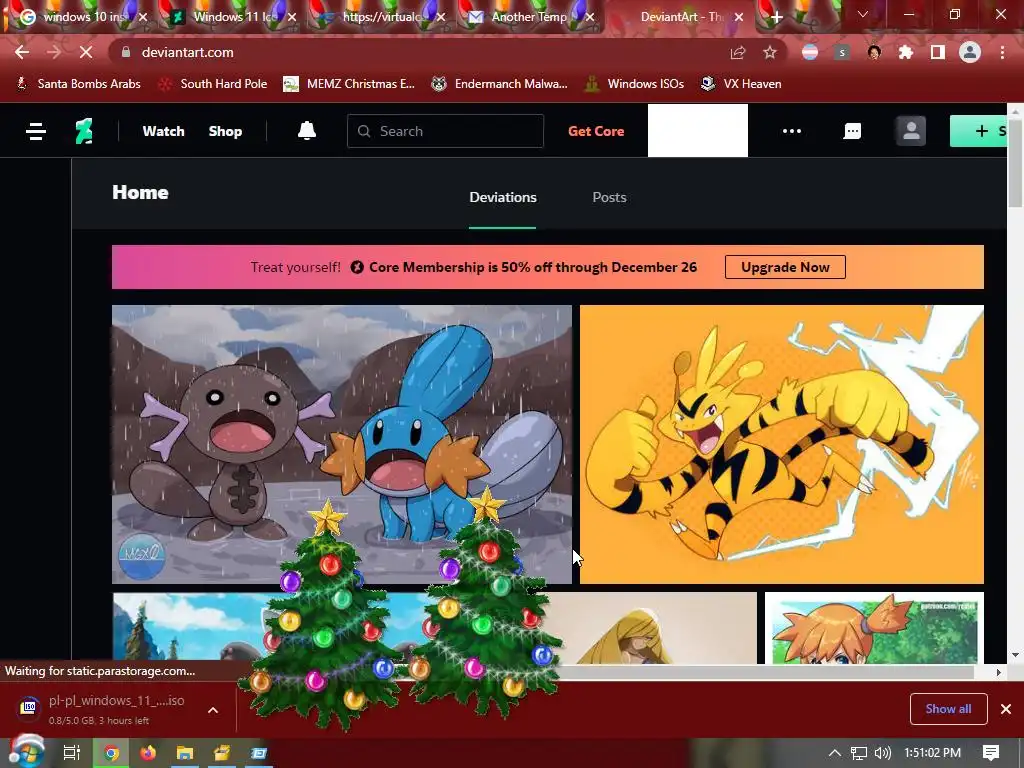Open the Endermanch Malwa bookmark
Viewport: 1024px width, 768px height.
500,84
